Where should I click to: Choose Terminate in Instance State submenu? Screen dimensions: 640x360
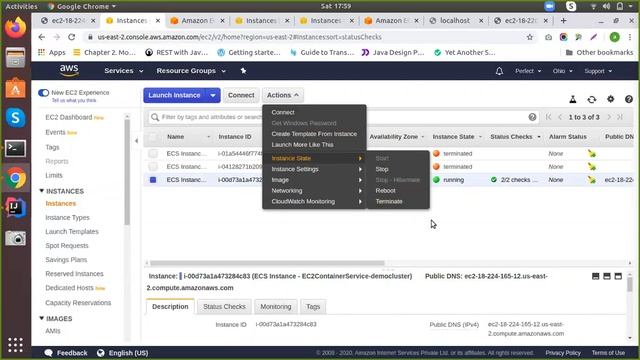[x=389, y=201]
